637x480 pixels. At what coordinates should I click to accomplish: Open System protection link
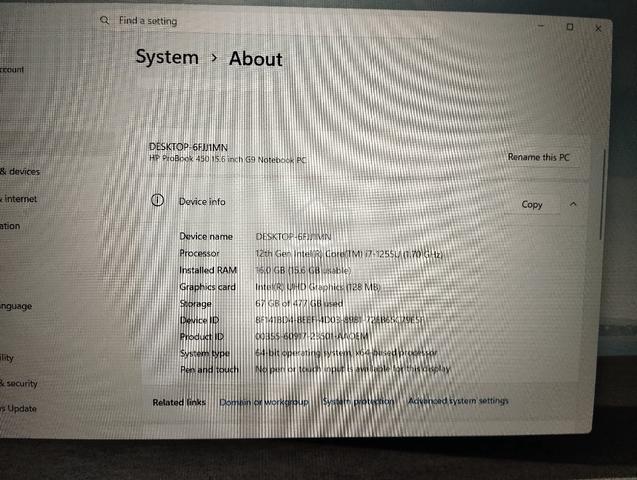[358, 401]
